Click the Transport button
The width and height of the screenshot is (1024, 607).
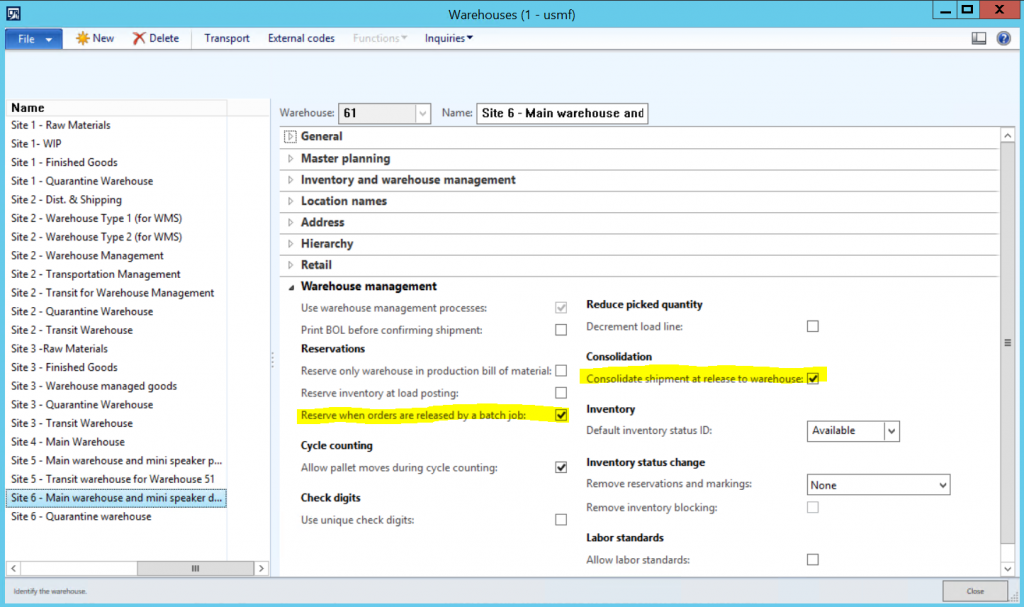tap(227, 38)
